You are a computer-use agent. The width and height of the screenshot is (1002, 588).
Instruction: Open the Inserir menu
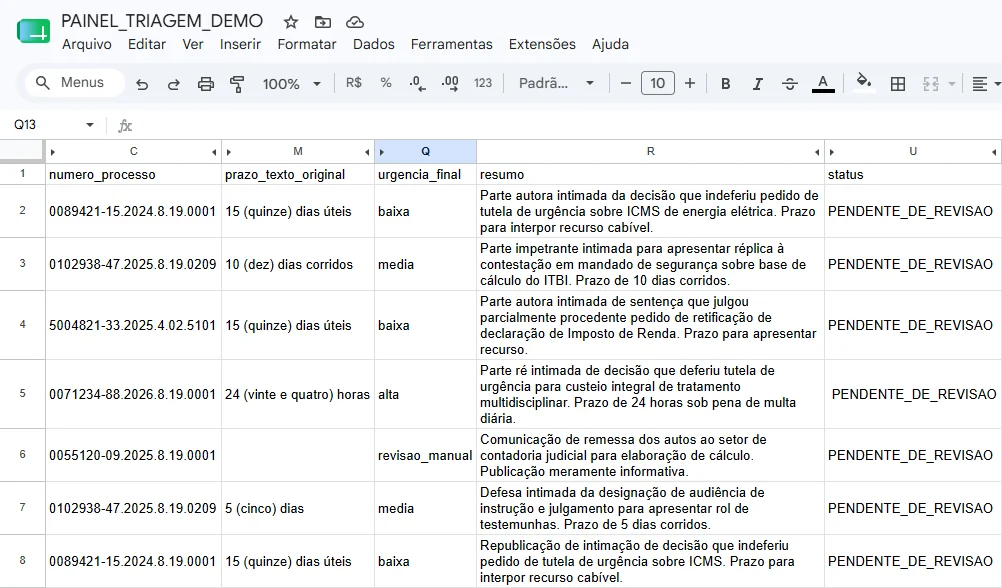tap(240, 44)
